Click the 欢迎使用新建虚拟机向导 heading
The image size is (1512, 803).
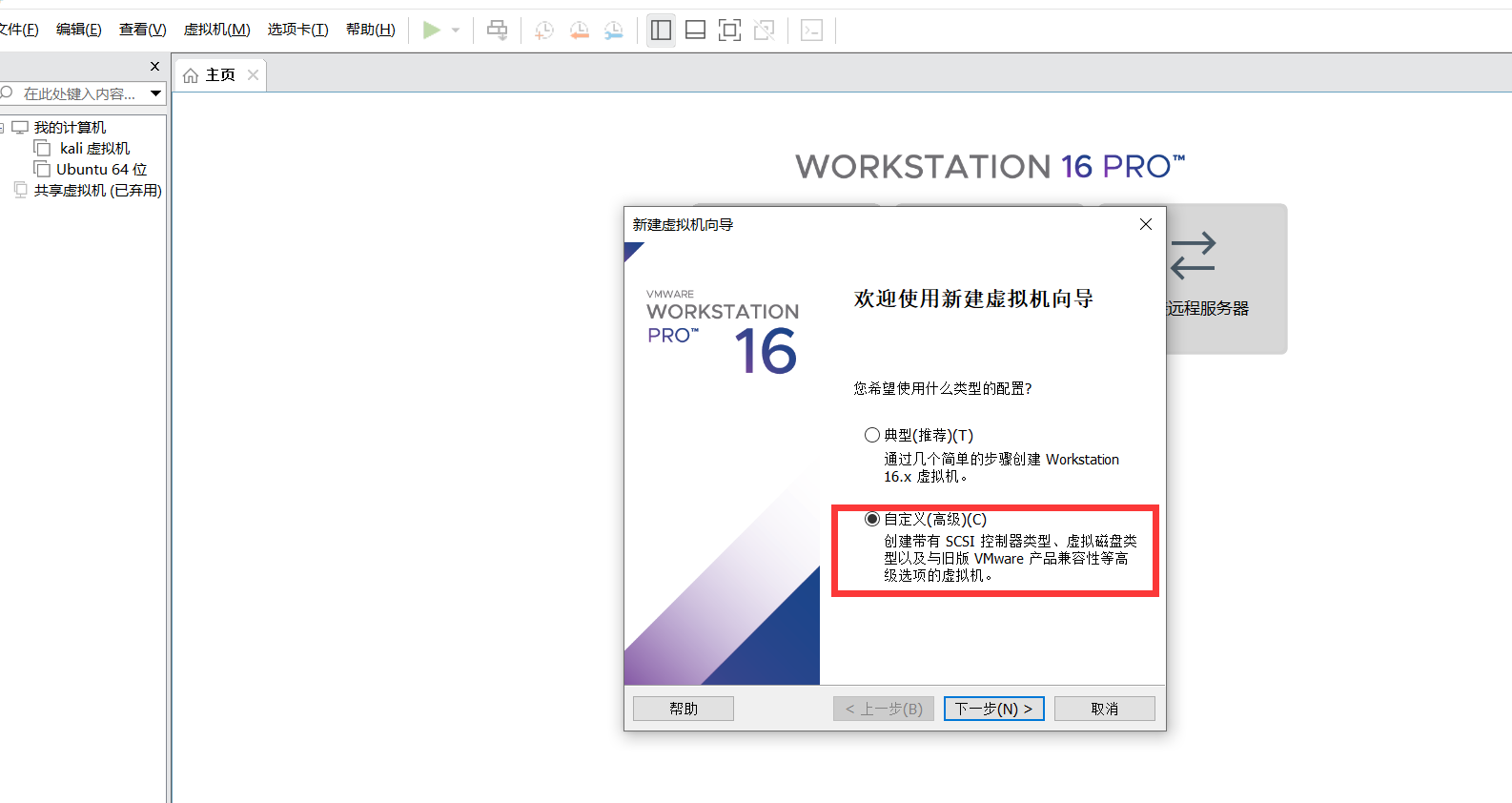tap(973, 299)
